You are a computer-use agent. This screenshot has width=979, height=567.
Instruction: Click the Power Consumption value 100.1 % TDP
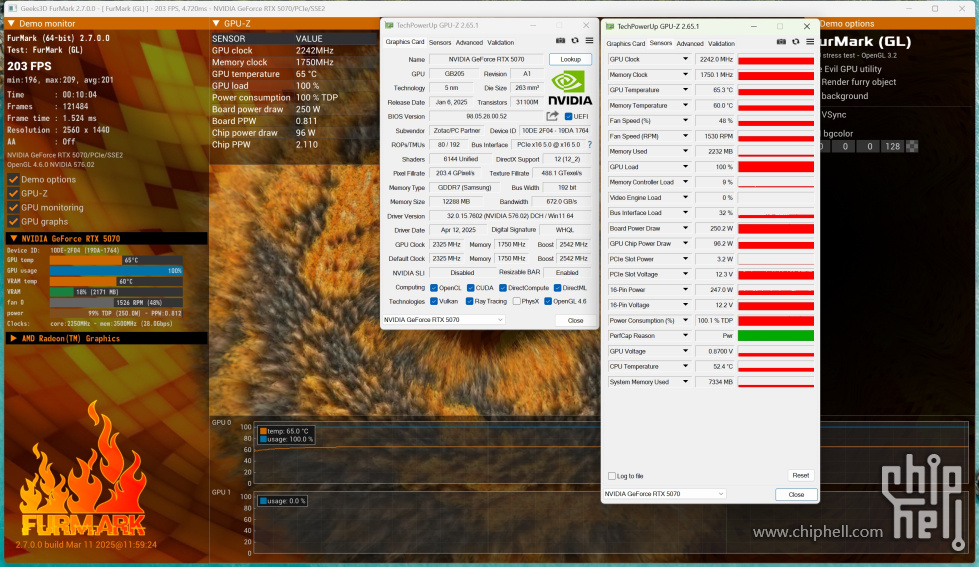click(715, 320)
